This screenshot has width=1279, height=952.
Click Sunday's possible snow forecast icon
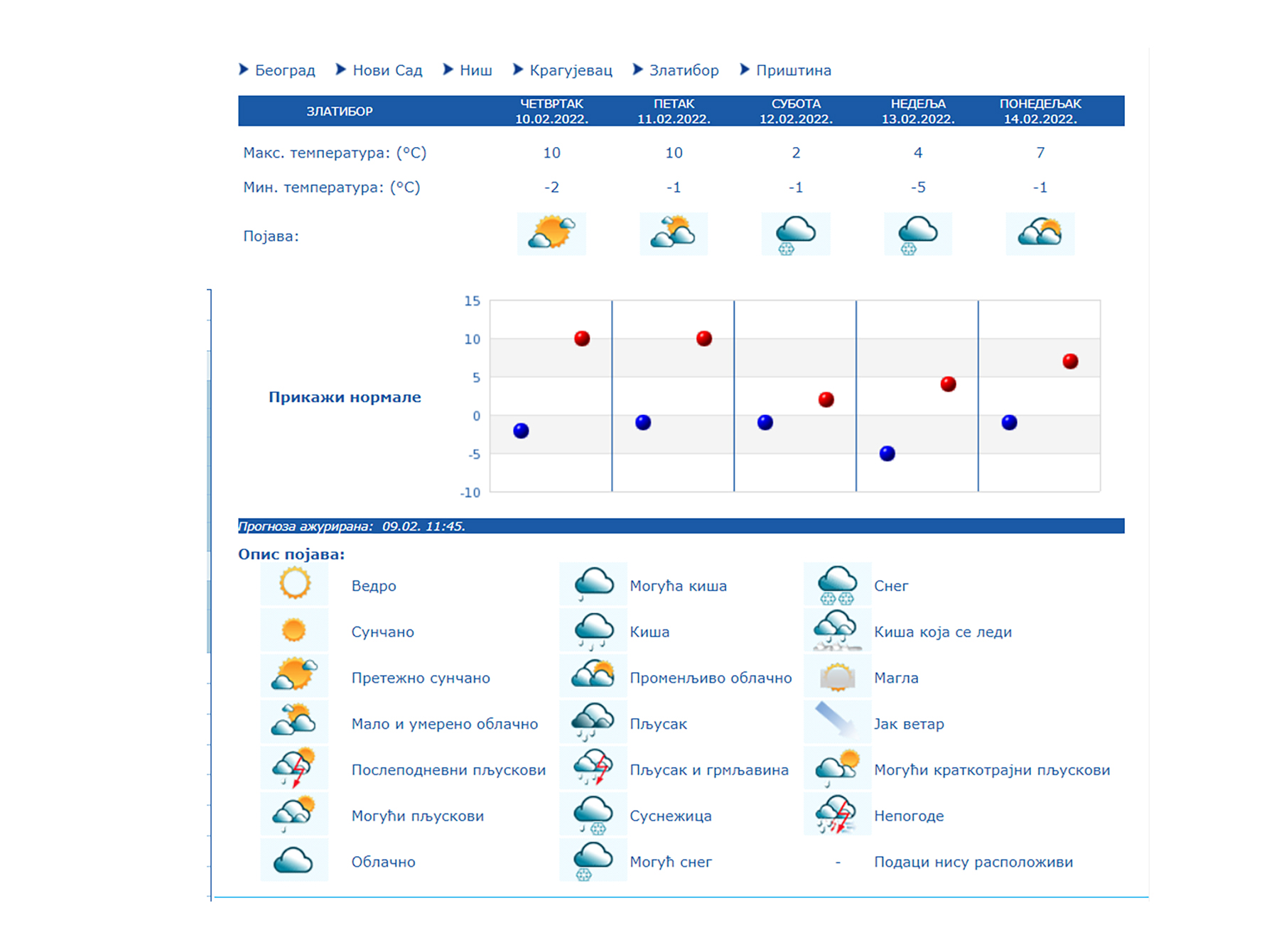click(917, 234)
